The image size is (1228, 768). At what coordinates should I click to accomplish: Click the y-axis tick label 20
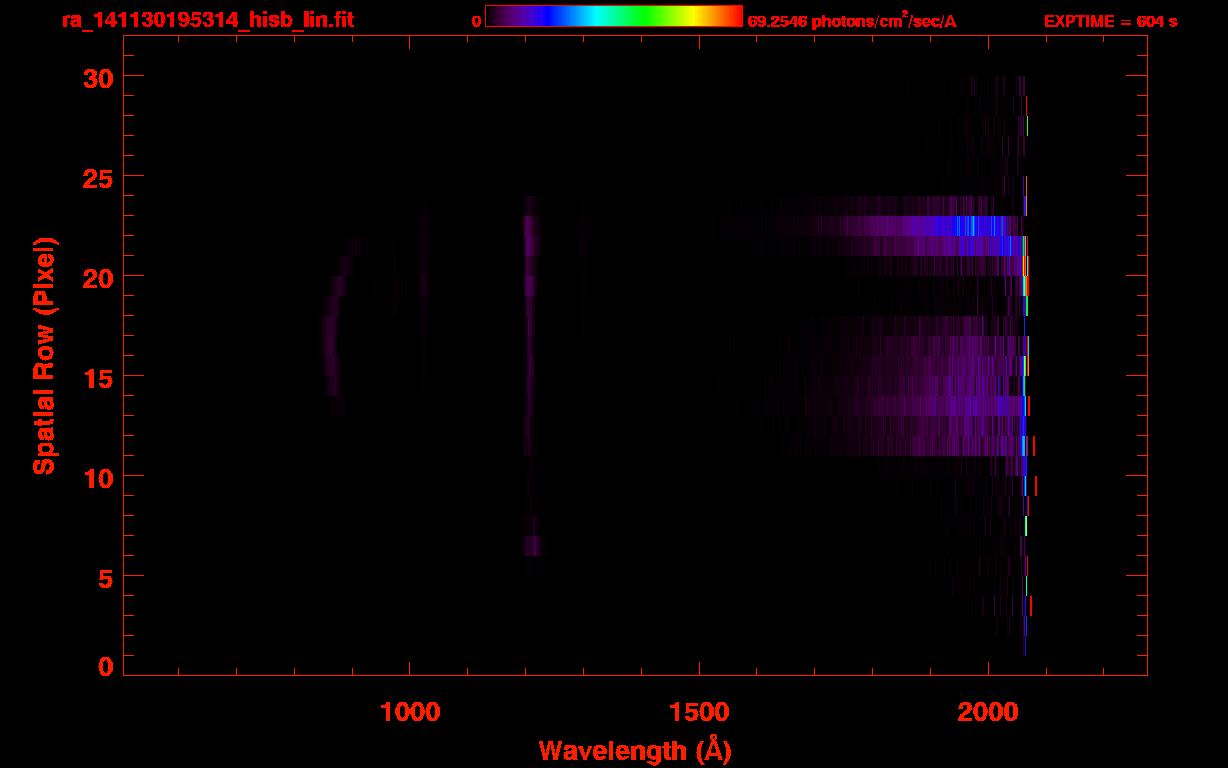pyautogui.click(x=97, y=277)
